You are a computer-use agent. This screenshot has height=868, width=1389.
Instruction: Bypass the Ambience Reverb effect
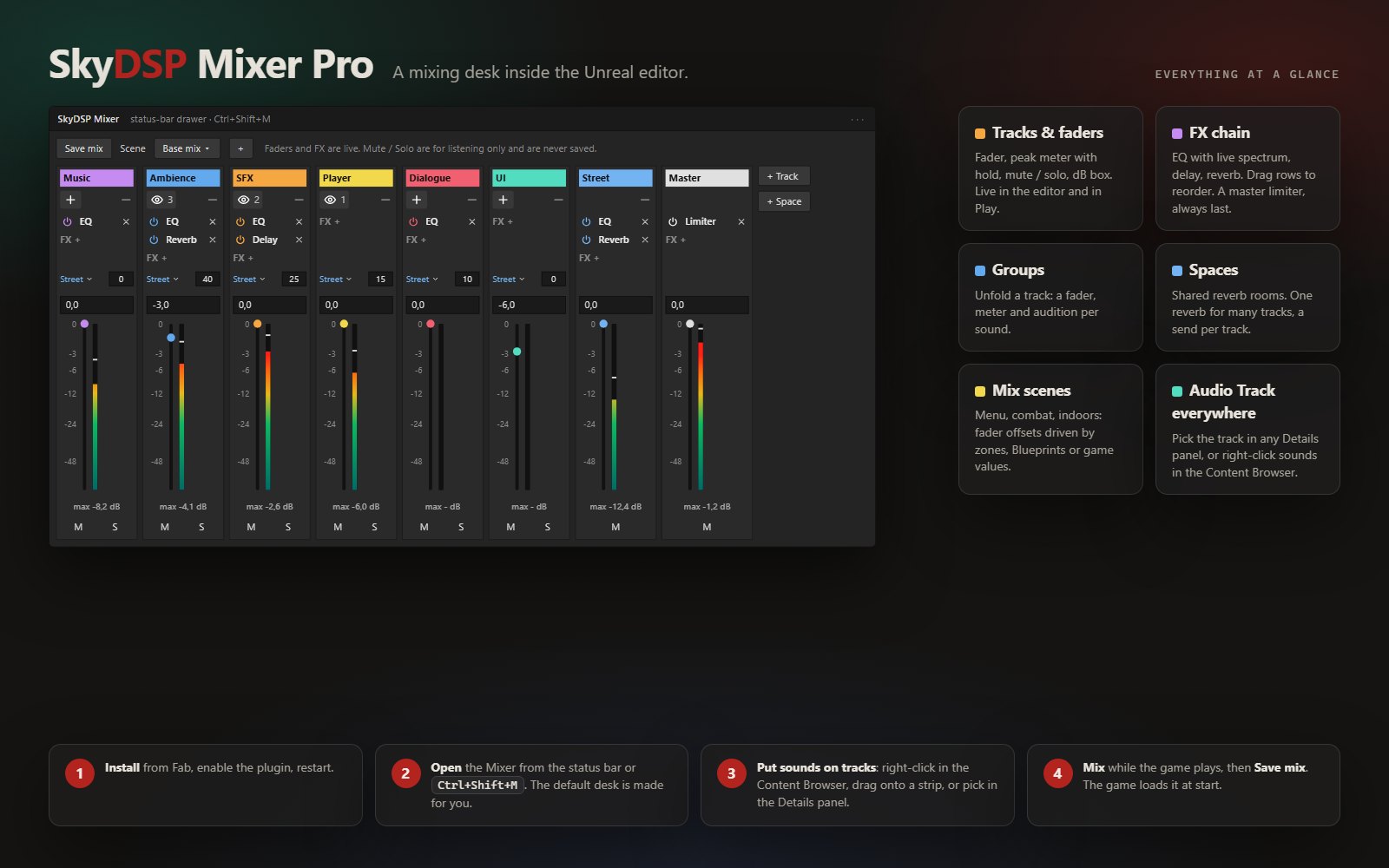(154, 240)
